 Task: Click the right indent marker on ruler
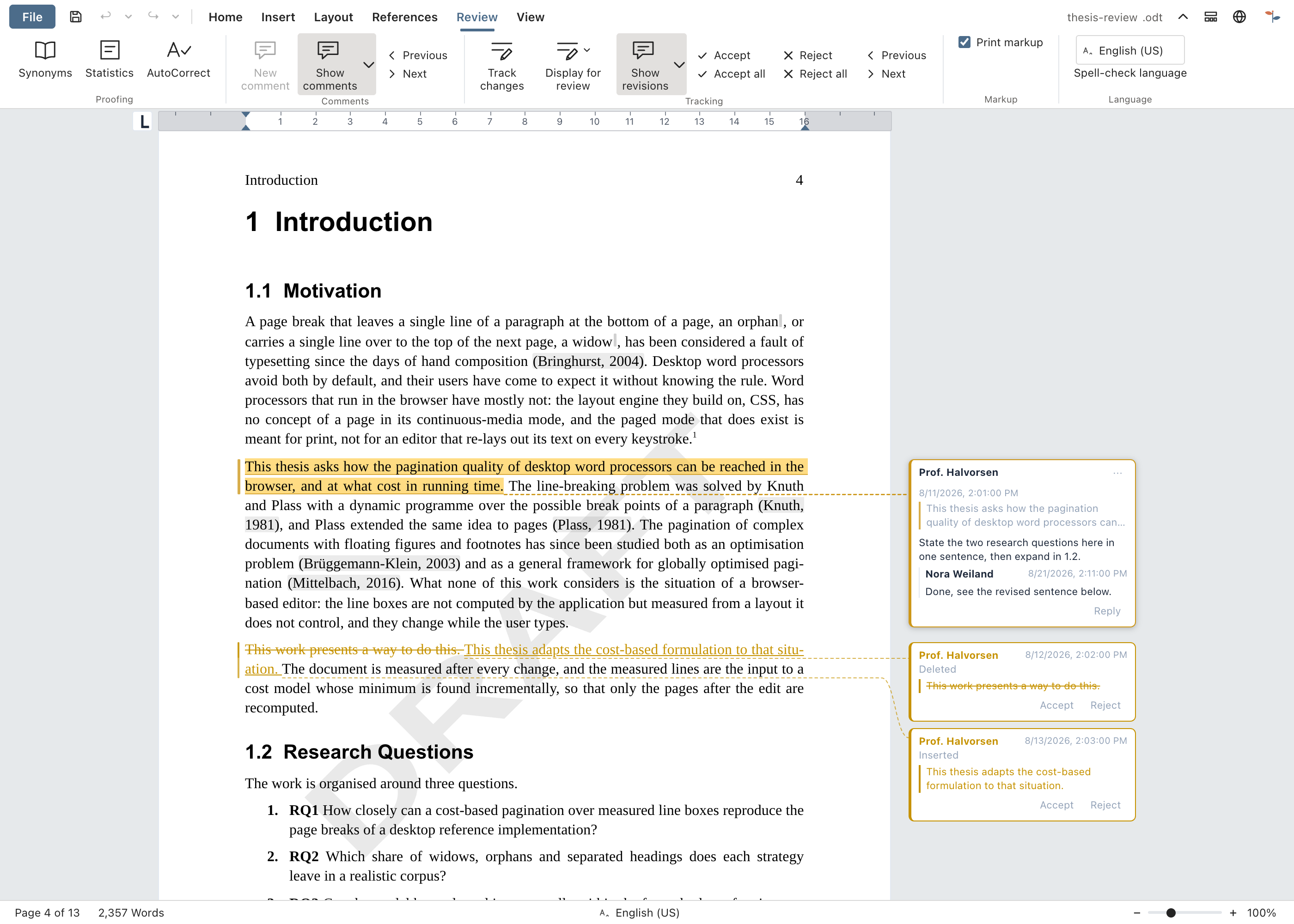[805, 128]
